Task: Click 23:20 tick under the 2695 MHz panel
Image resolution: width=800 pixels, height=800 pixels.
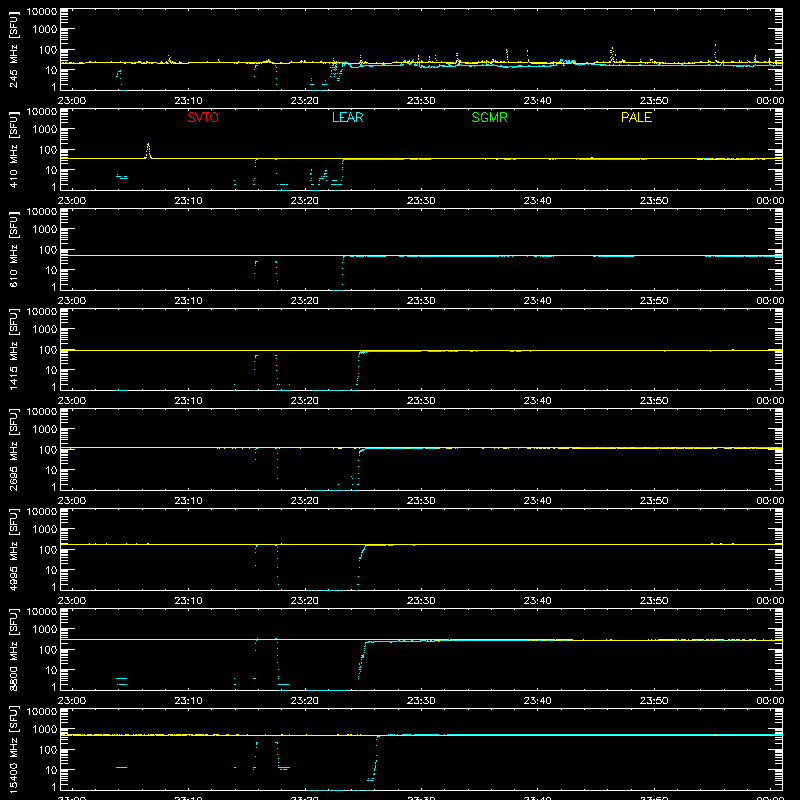Action: point(305,501)
